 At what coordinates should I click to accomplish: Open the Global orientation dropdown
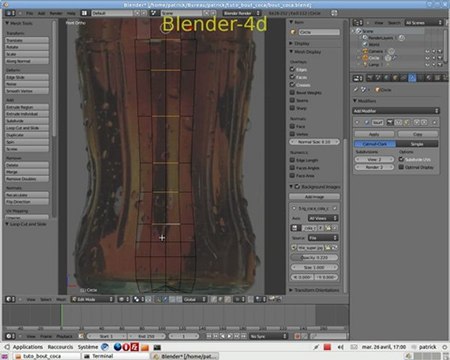coord(195,299)
